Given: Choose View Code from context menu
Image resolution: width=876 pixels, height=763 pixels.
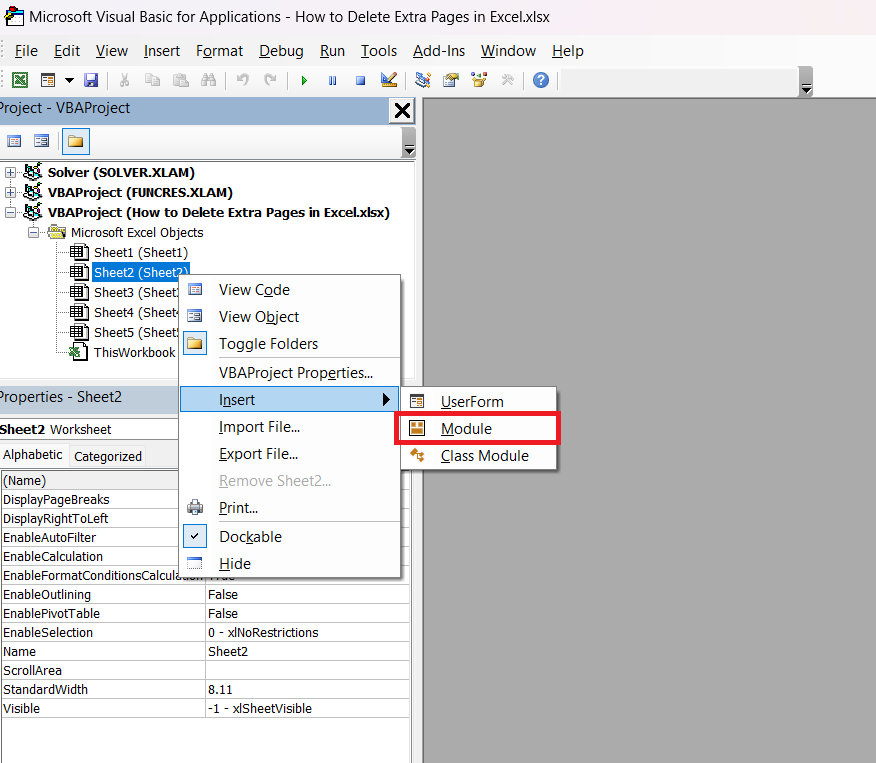Looking at the screenshot, I should tap(290, 290).
